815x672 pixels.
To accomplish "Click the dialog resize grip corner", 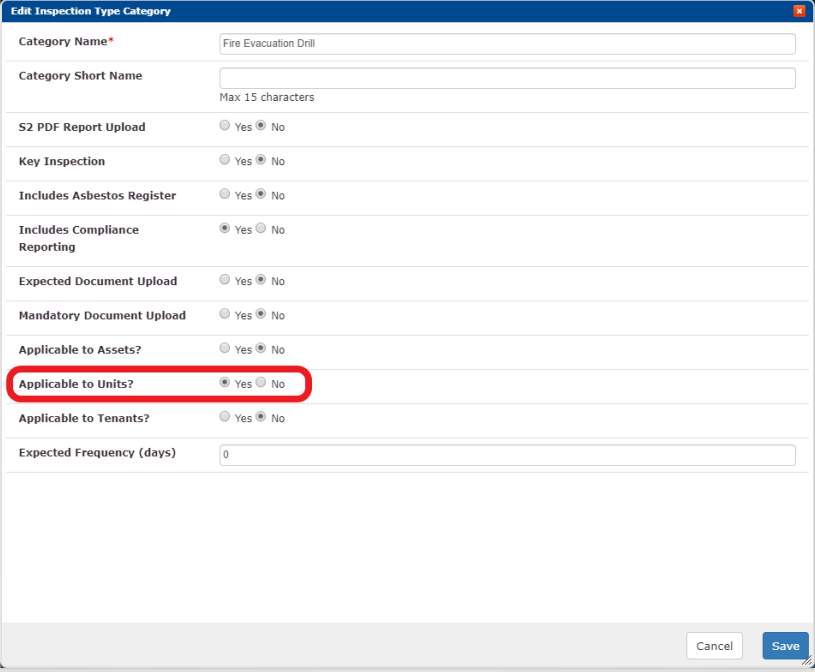I will pos(808,661).
